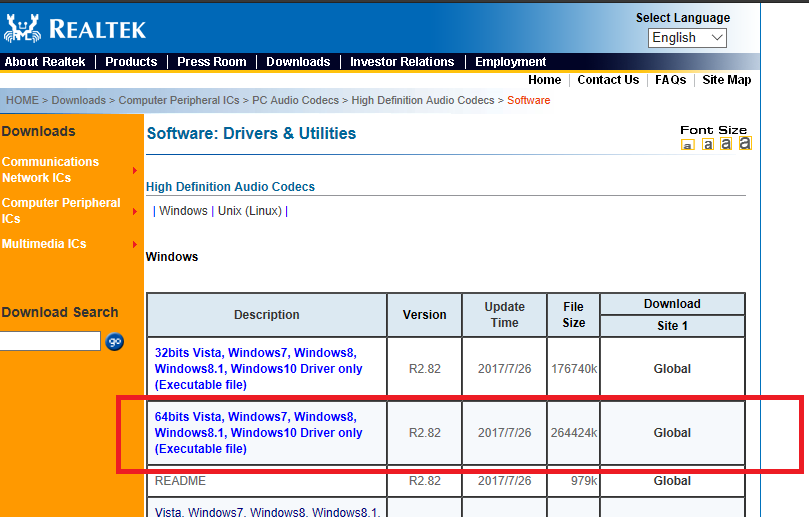Jump to the Unix (Linux) section link
This screenshot has width=809, height=517.
pyautogui.click(x=250, y=211)
